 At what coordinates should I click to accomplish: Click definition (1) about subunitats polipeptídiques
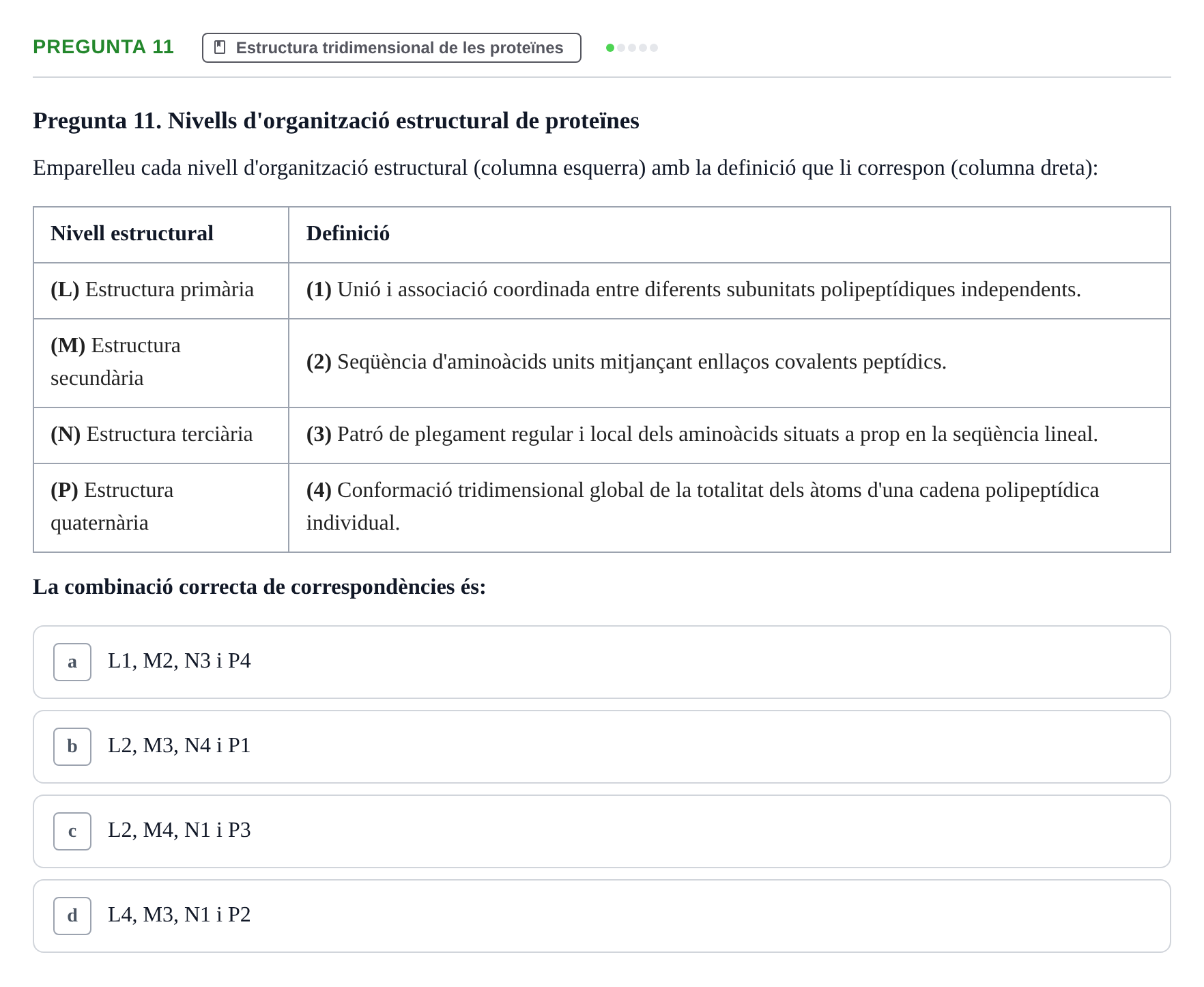point(730,291)
